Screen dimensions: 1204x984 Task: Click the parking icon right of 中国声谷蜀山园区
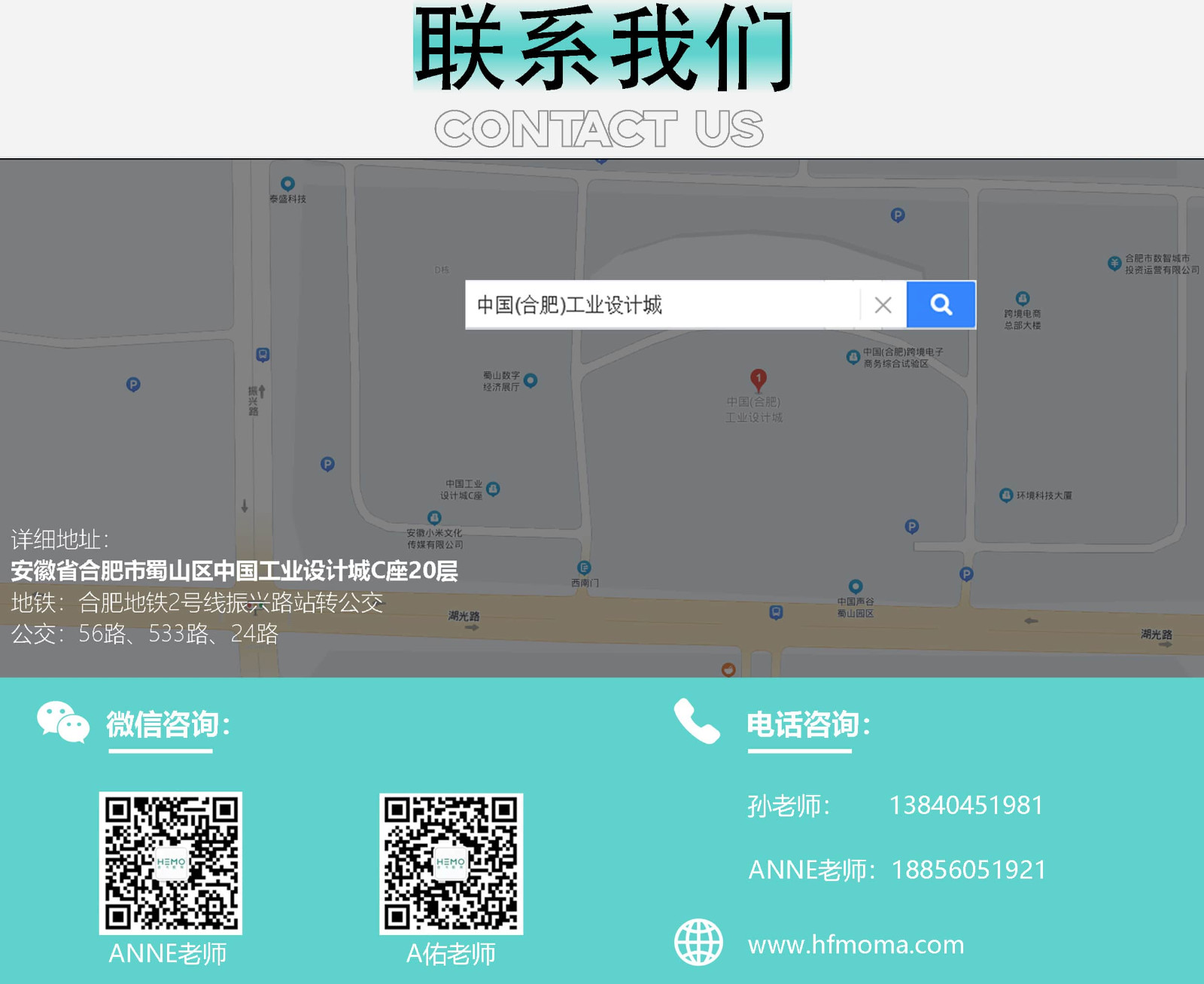pyautogui.click(x=966, y=574)
